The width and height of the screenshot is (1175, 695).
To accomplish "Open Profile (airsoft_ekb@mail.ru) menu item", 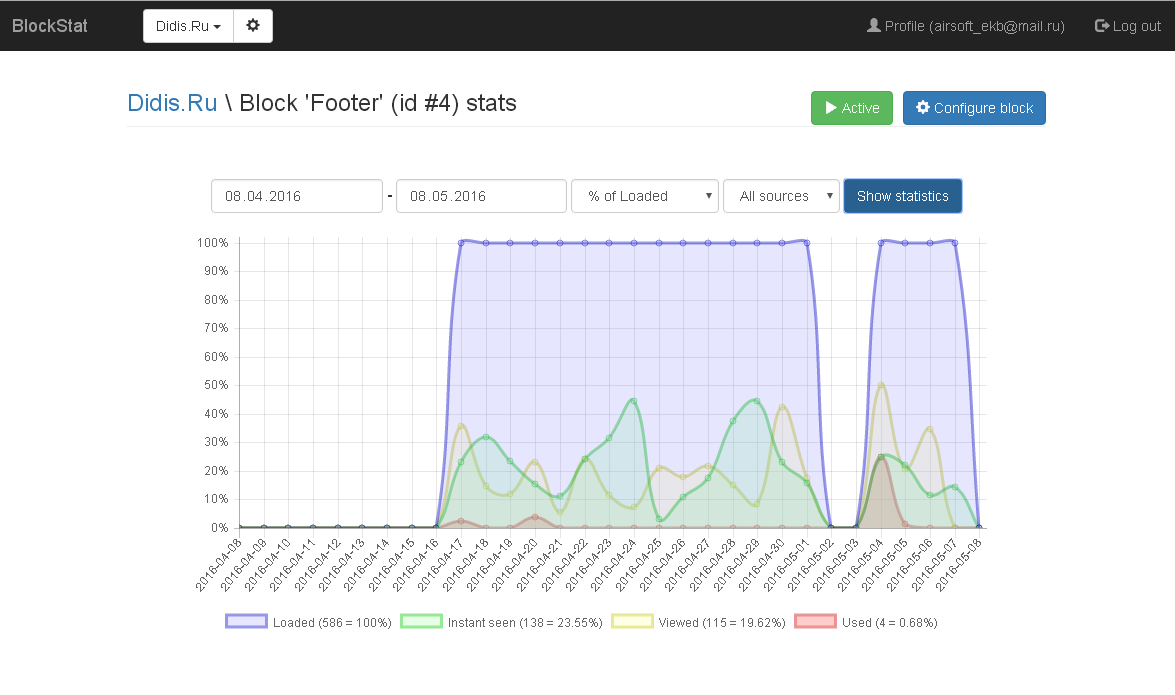I will 974,26.
